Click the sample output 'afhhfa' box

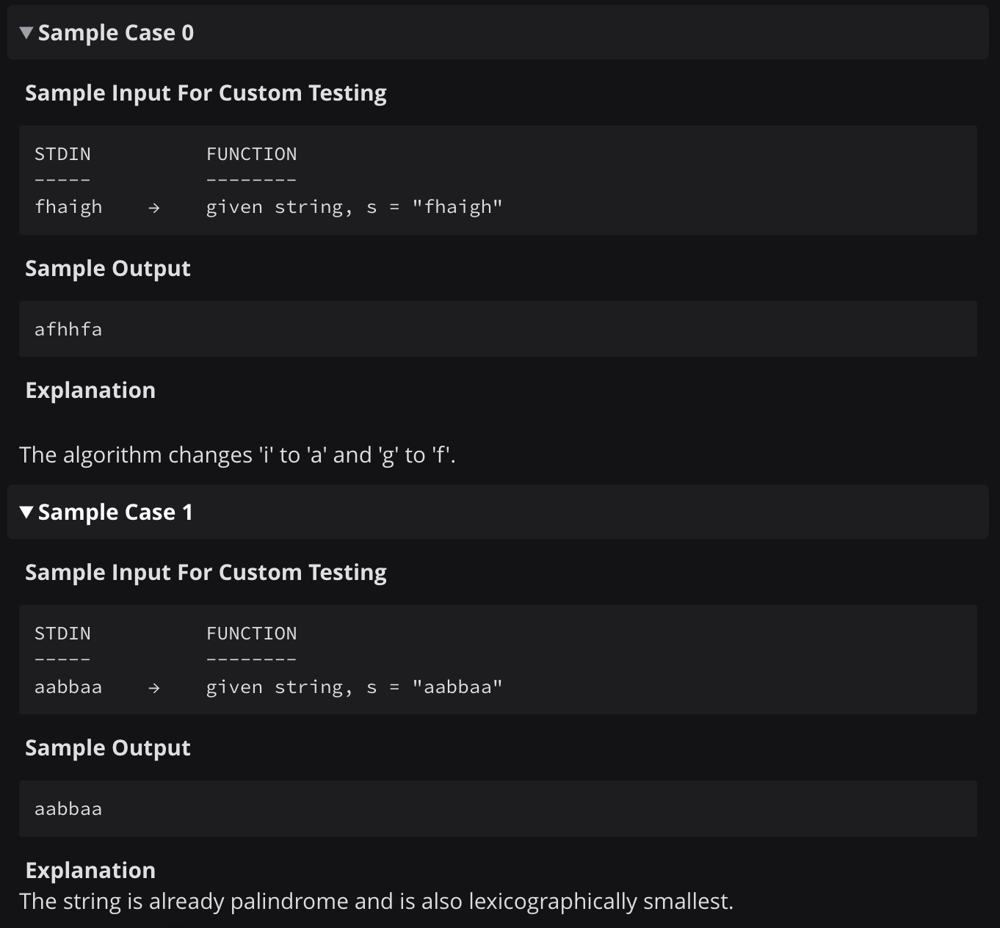point(498,329)
